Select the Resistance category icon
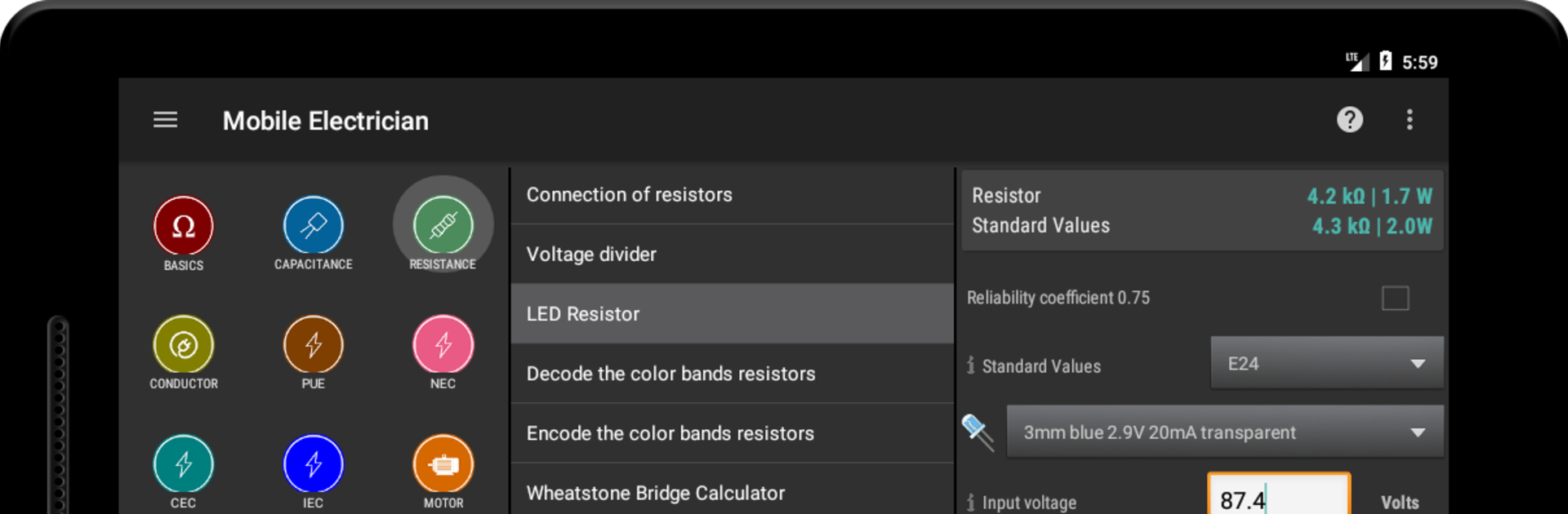 (443, 226)
